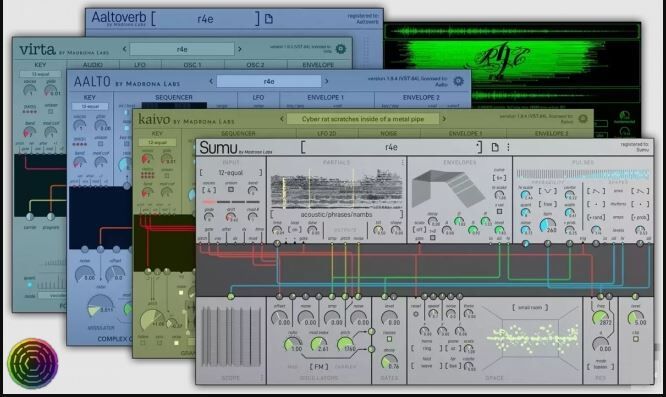This screenshot has height=397, width=666.
Task: Click the Kaivo settings gear icon
Action: click(x=583, y=118)
